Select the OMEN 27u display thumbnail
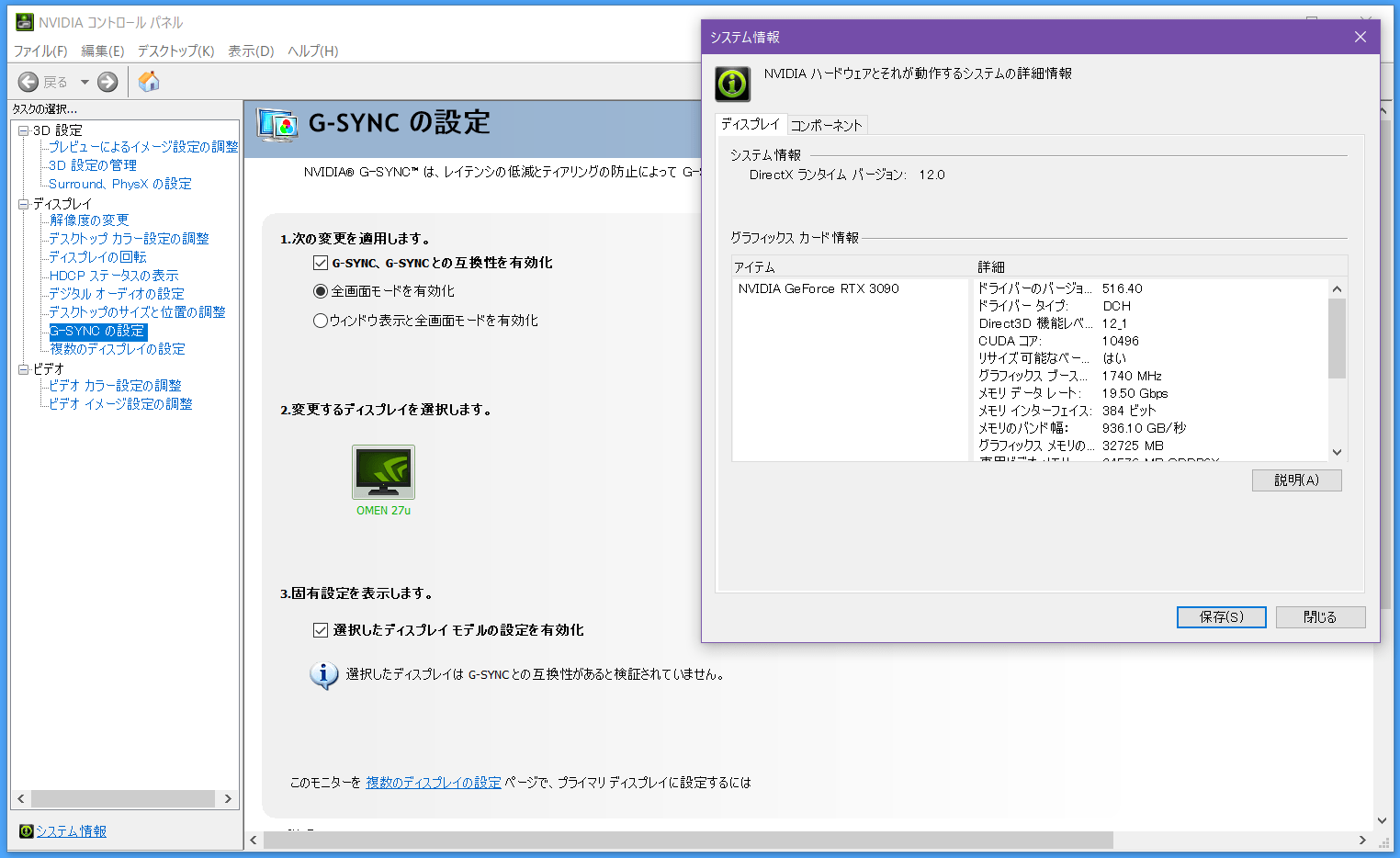The height and width of the screenshot is (858, 1400). tap(383, 472)
